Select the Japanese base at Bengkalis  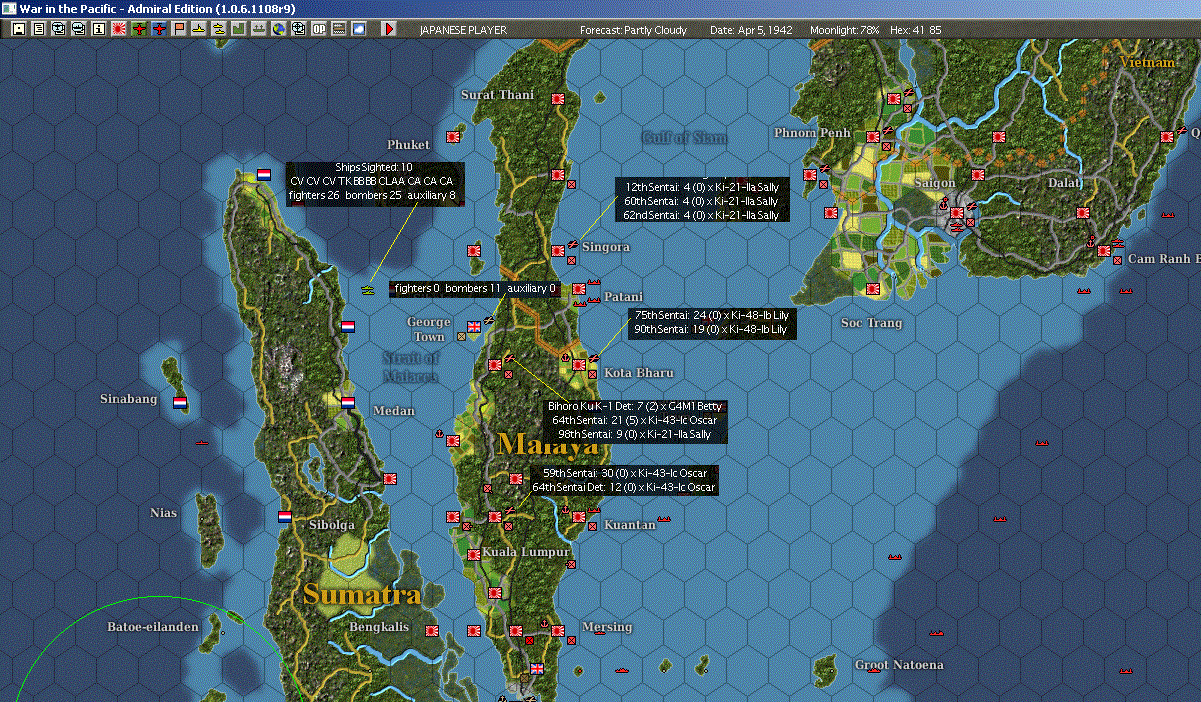pyautogui.click(x=432, y=631)
